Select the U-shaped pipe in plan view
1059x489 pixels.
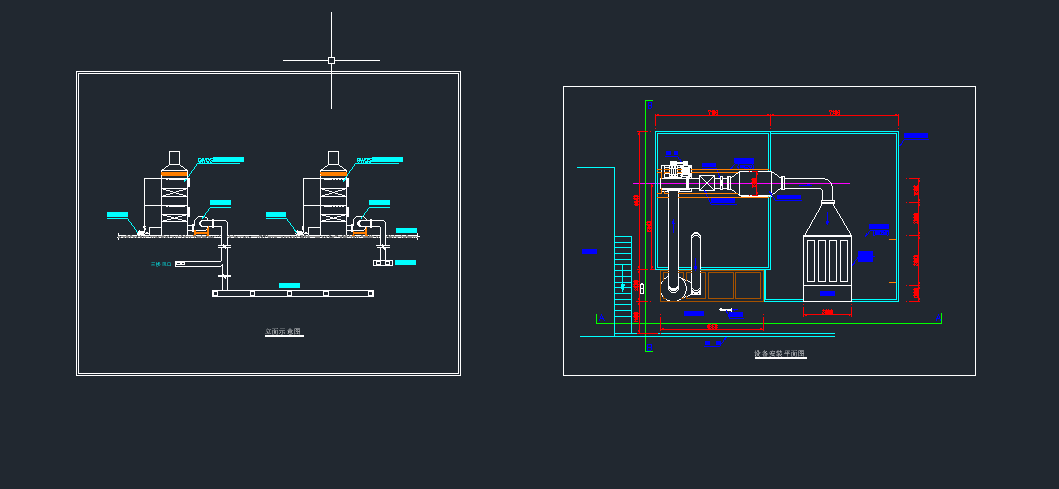[x=696, y=263]
